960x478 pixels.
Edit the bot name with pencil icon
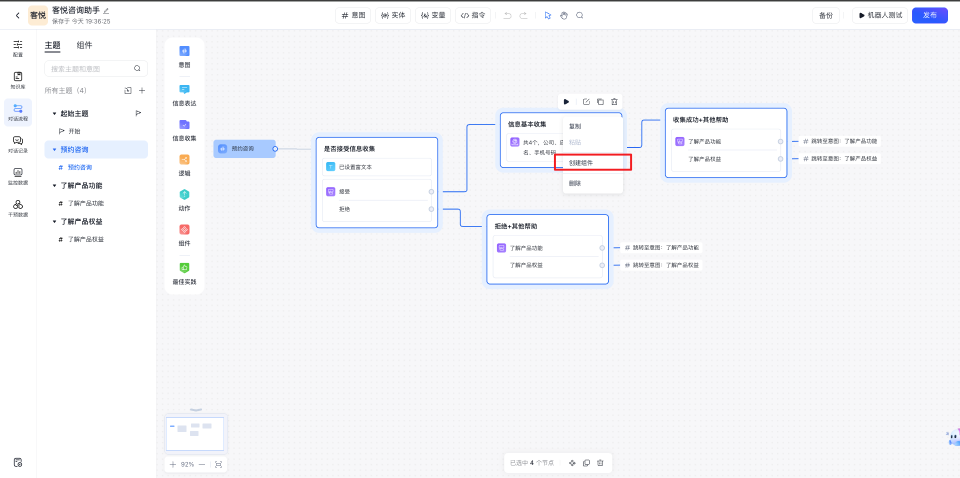coord(107,10)
